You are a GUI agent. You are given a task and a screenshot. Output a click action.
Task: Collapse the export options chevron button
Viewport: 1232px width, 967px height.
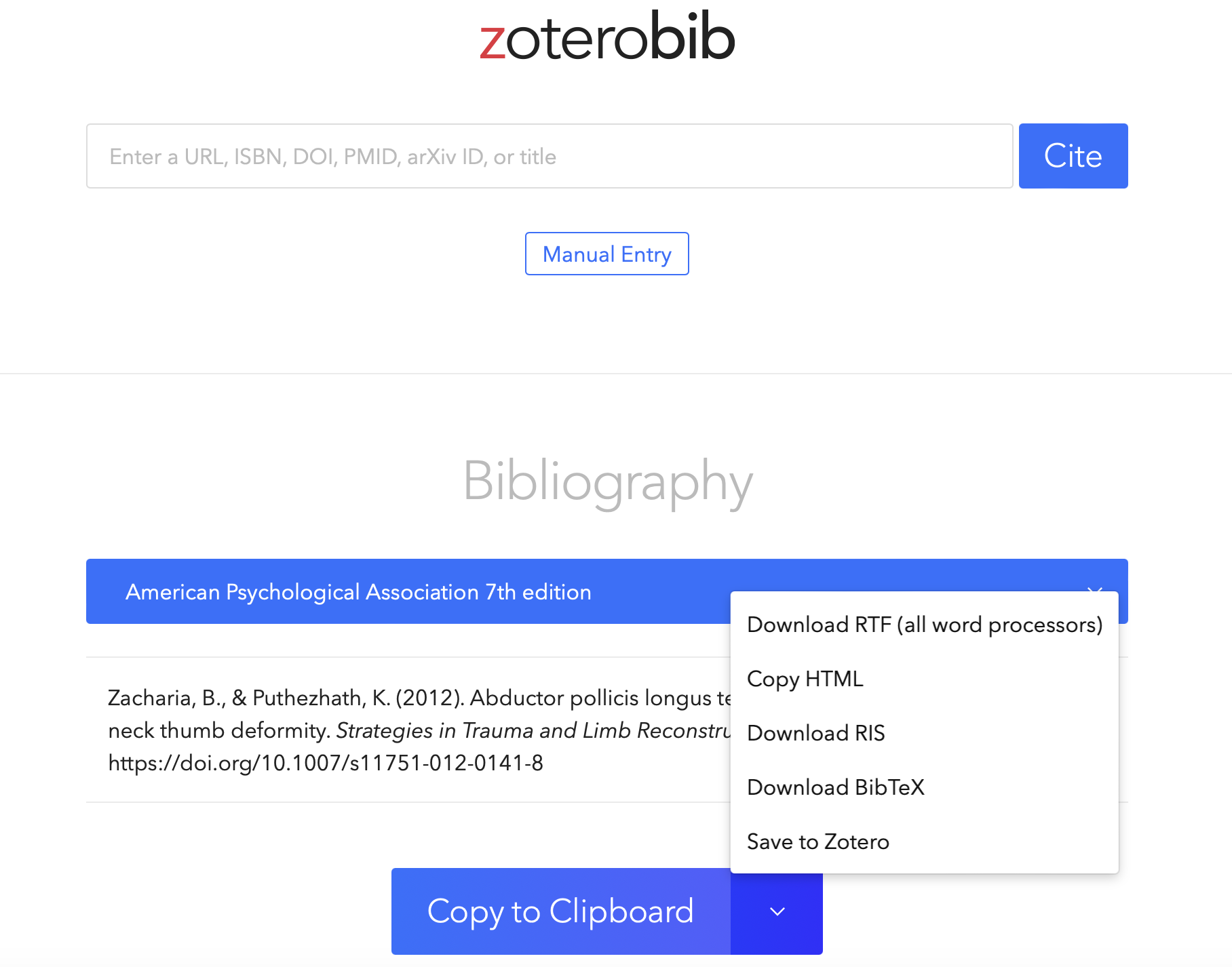pos(777,911)
